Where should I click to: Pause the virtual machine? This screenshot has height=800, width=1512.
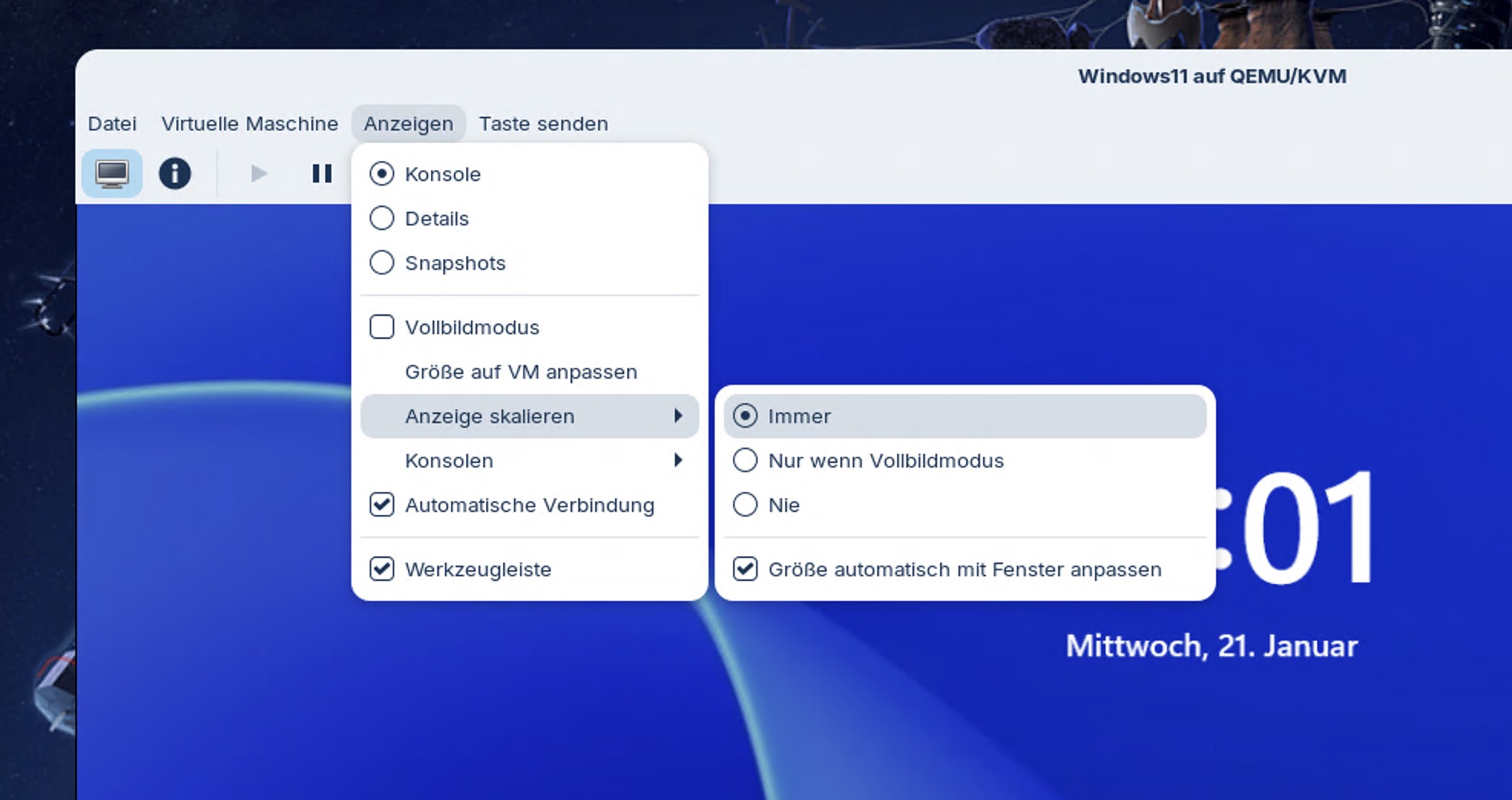point(322,174)
